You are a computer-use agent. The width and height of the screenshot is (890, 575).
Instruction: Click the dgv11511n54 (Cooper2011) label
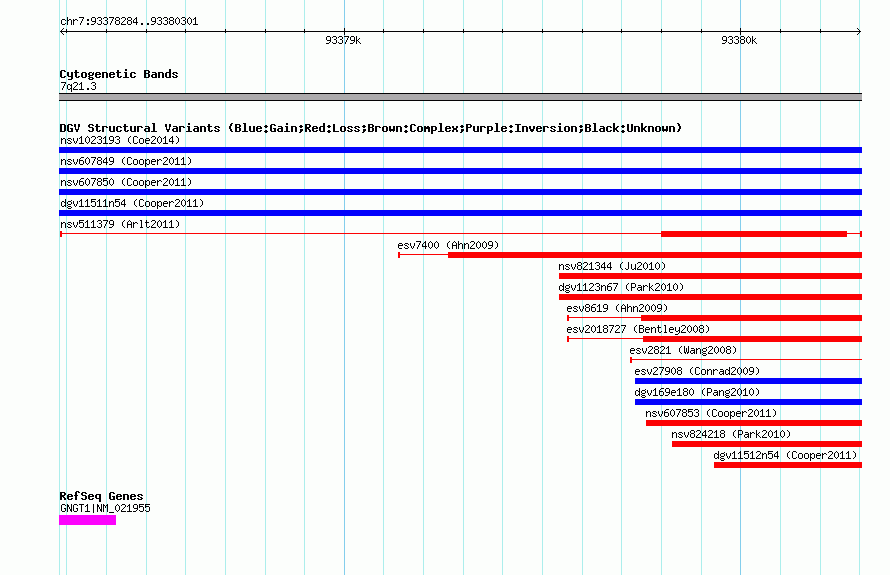click(132, 203)
